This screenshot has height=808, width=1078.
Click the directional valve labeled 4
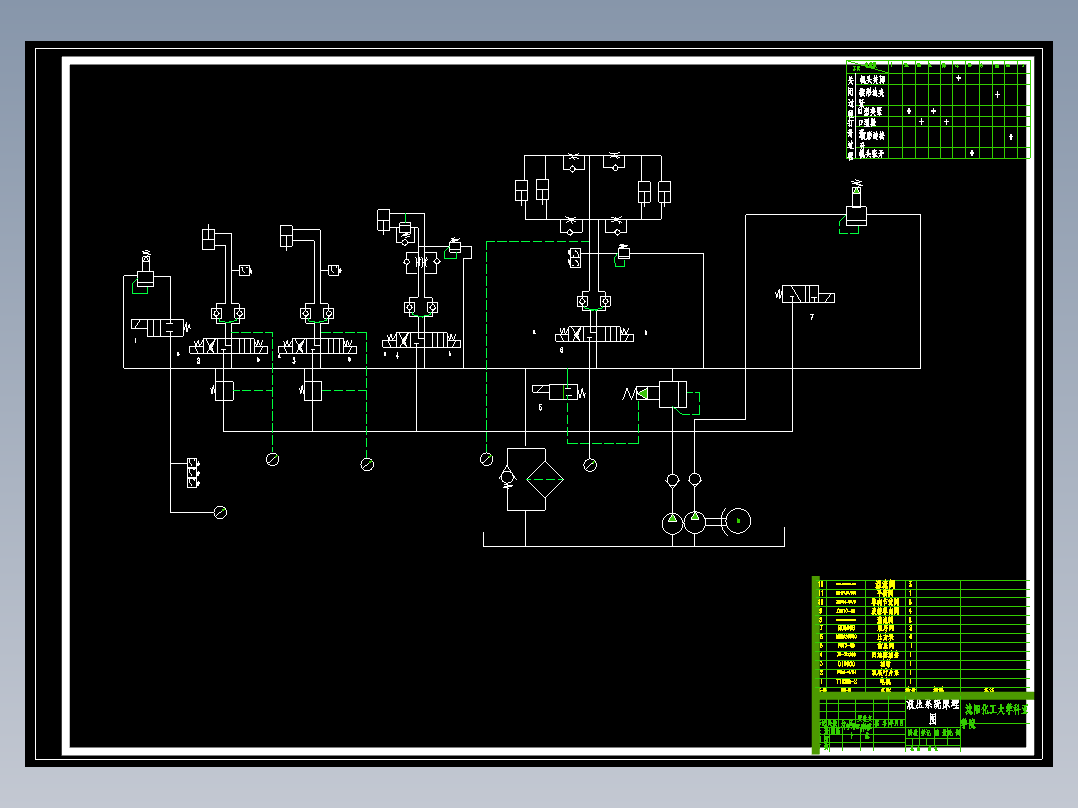pyautogui.click(x=421, y=340)
